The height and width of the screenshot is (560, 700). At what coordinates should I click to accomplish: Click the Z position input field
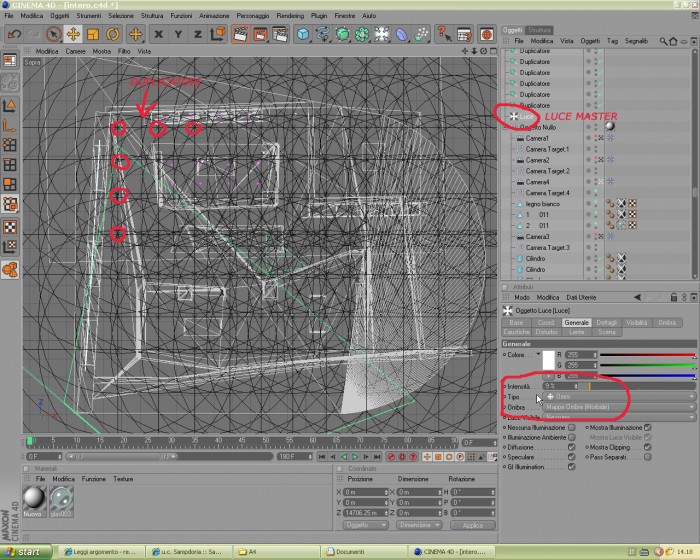coord(366,513)
